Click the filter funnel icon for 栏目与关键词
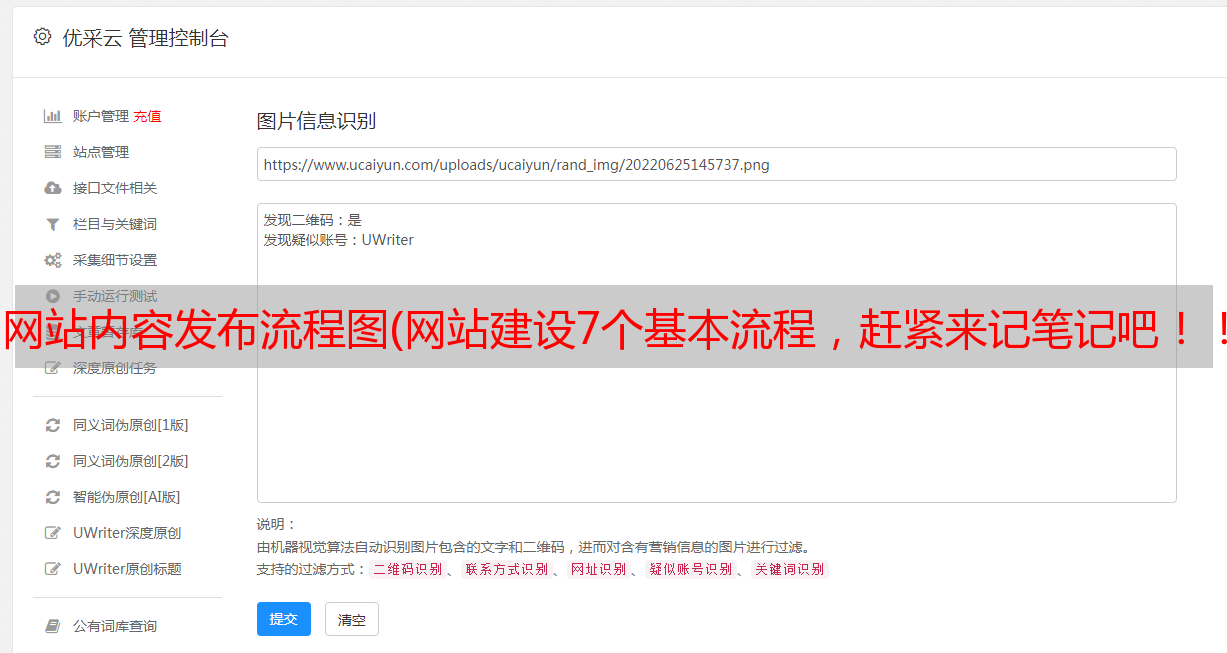The width and height of the screenshot is (1227, 653). [x=53, y=224]
